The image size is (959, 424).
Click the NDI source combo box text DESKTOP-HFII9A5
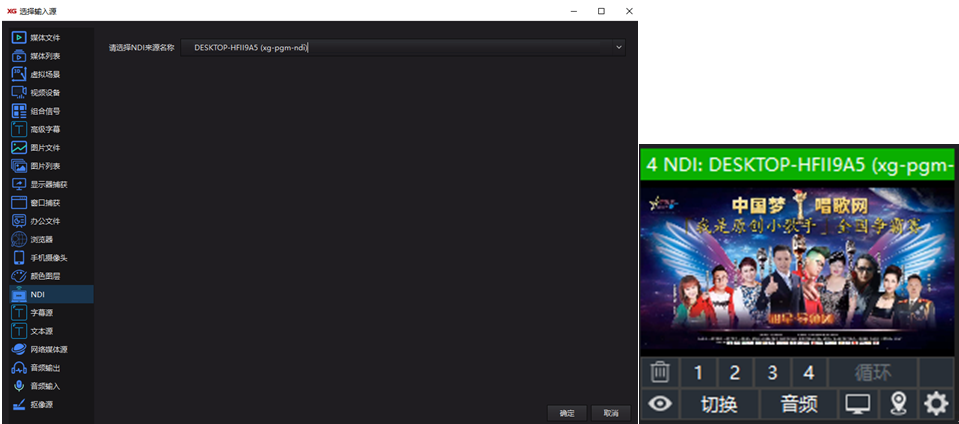click(251, 47)
